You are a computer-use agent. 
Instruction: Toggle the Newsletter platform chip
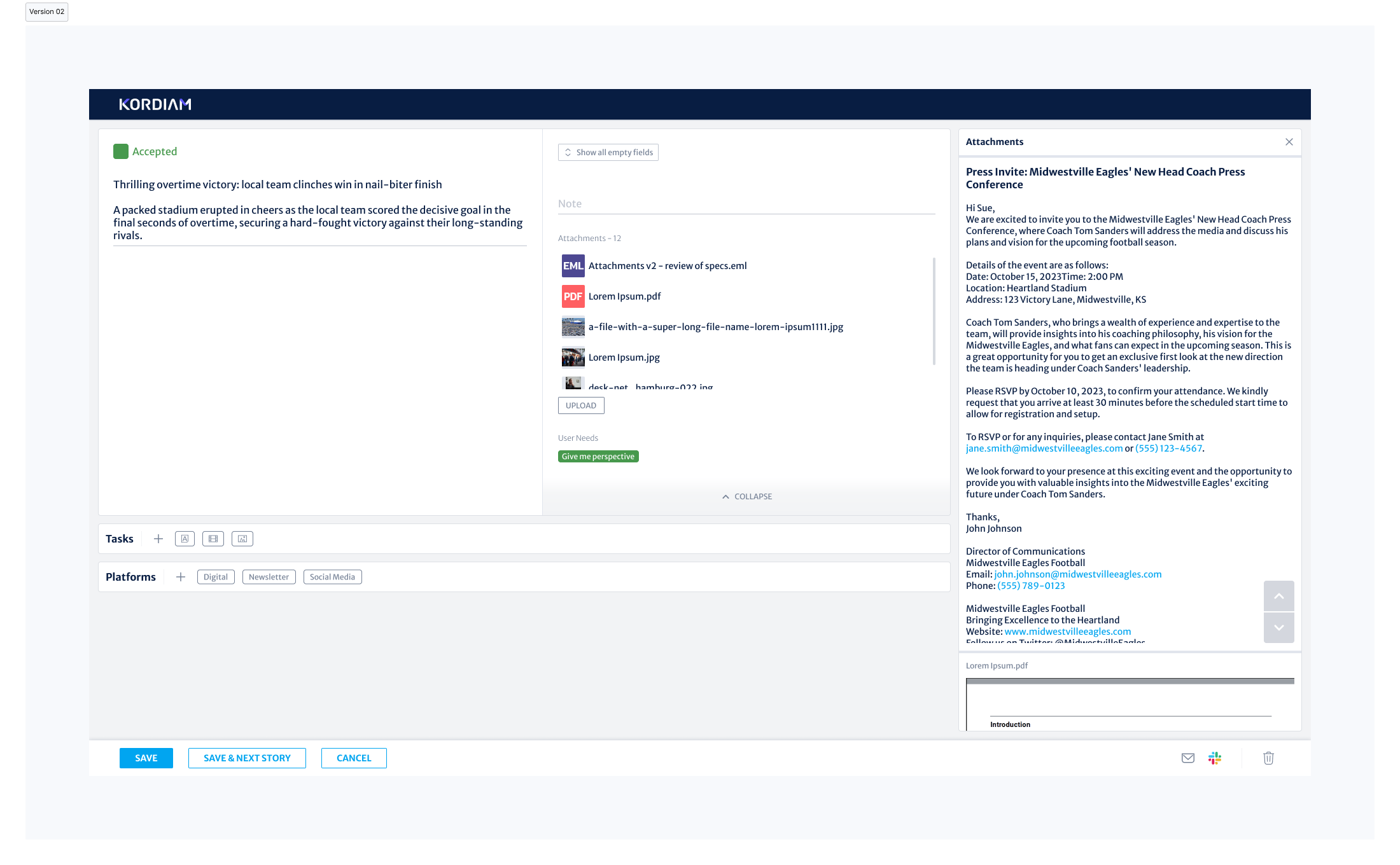click(x=269, y=577)
